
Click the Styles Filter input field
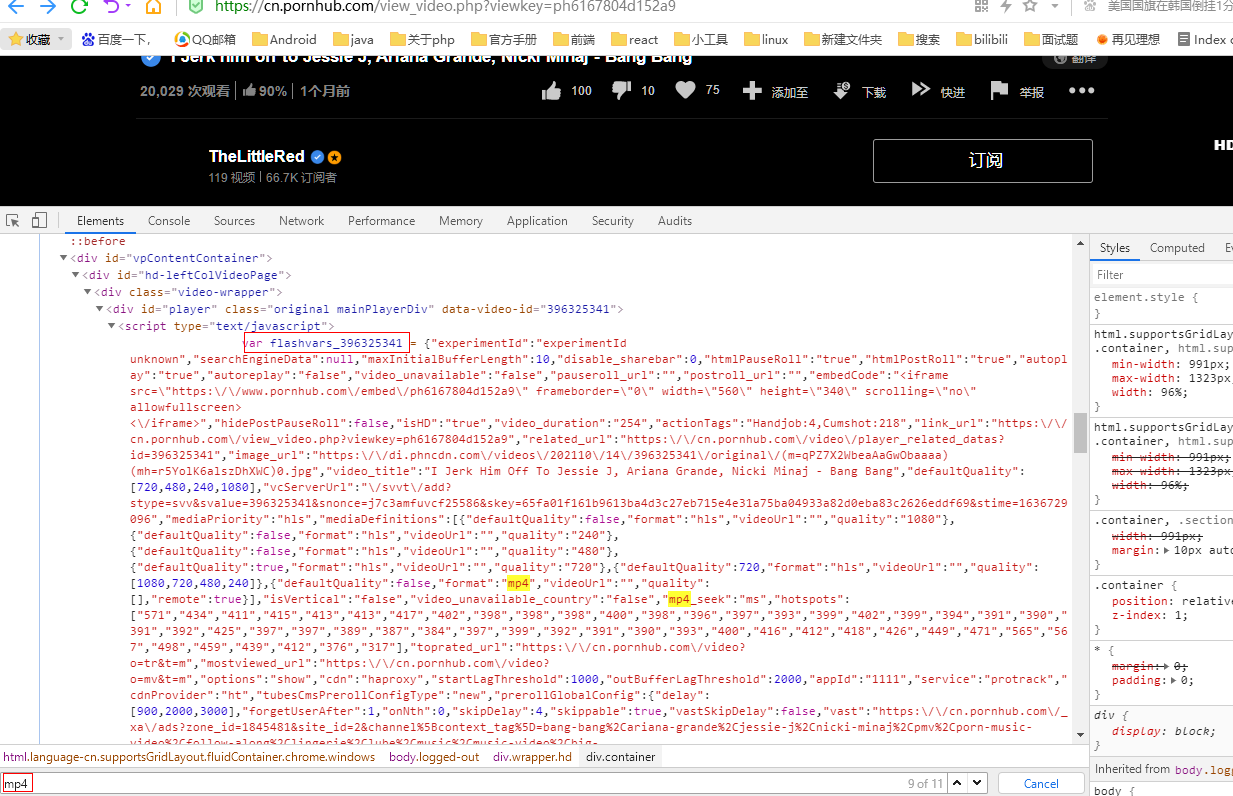pyautogui.click(x=1160, y=274)
